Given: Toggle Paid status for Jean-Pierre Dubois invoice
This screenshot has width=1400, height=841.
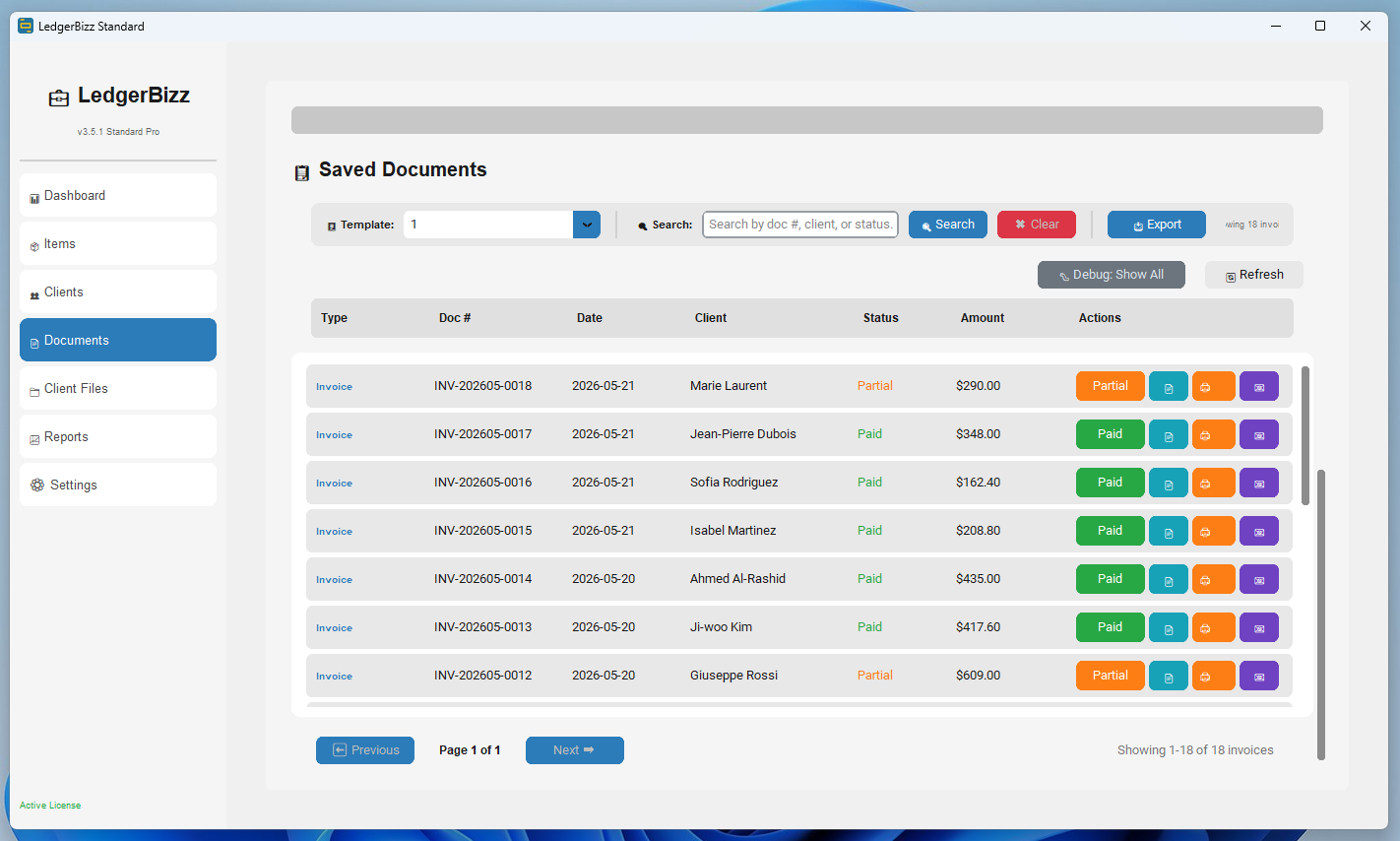Looking at the screenshot, I should (x=1111, y=434).
